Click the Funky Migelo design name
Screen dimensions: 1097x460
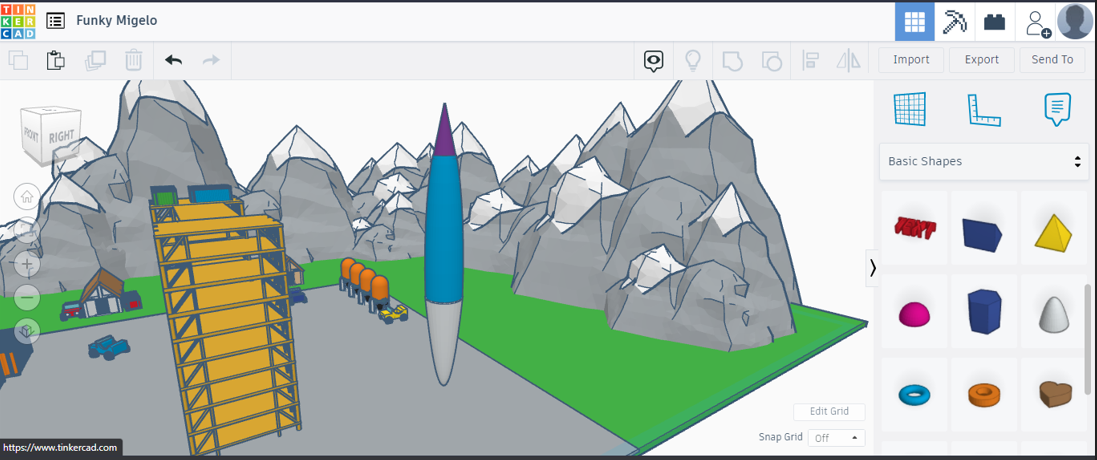click(x=116, y=21)
